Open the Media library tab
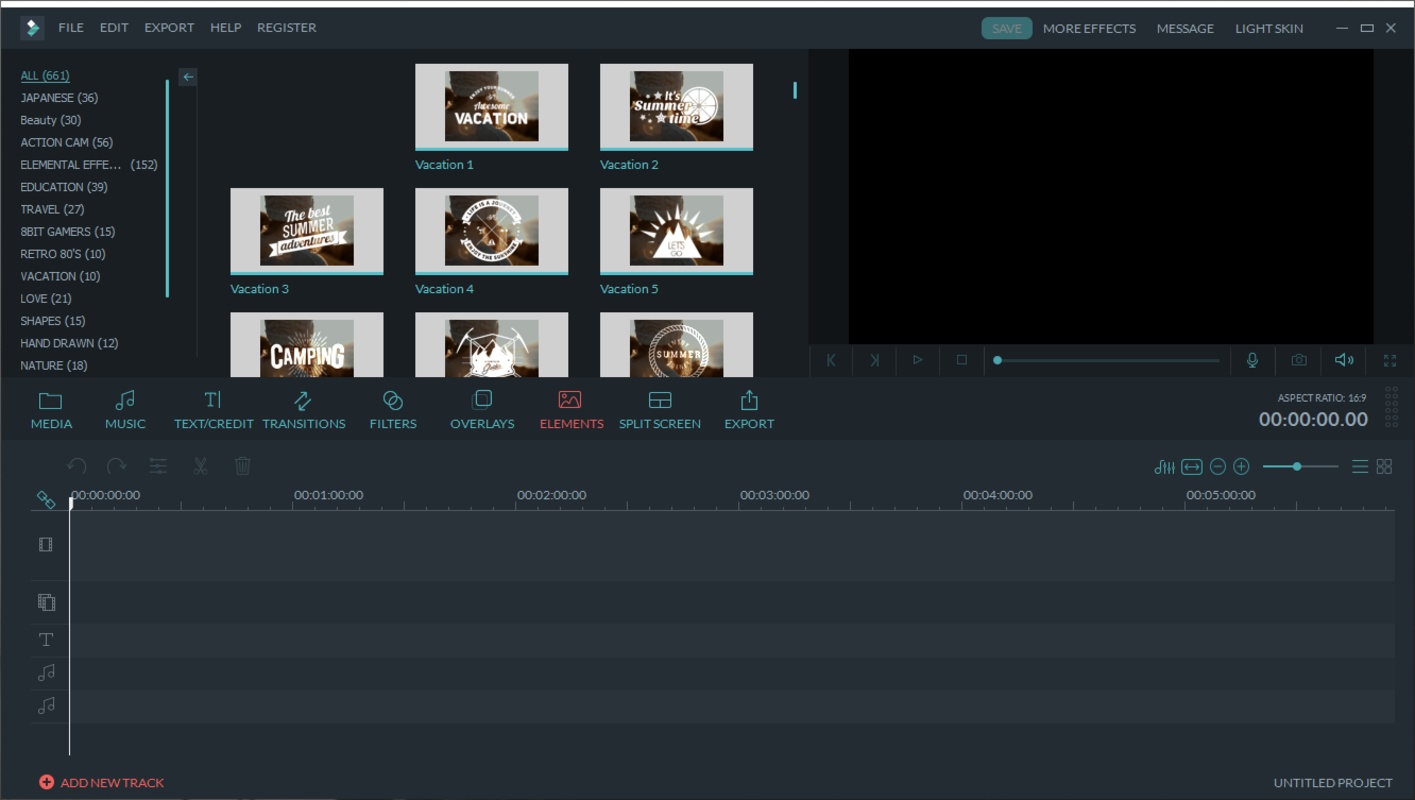 51,410
